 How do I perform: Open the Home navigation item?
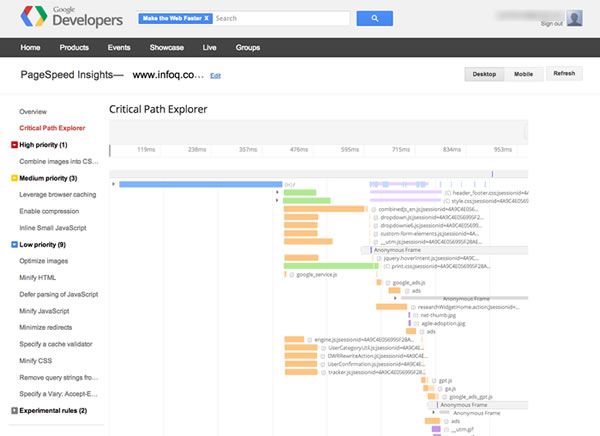(x=30, y=47)
